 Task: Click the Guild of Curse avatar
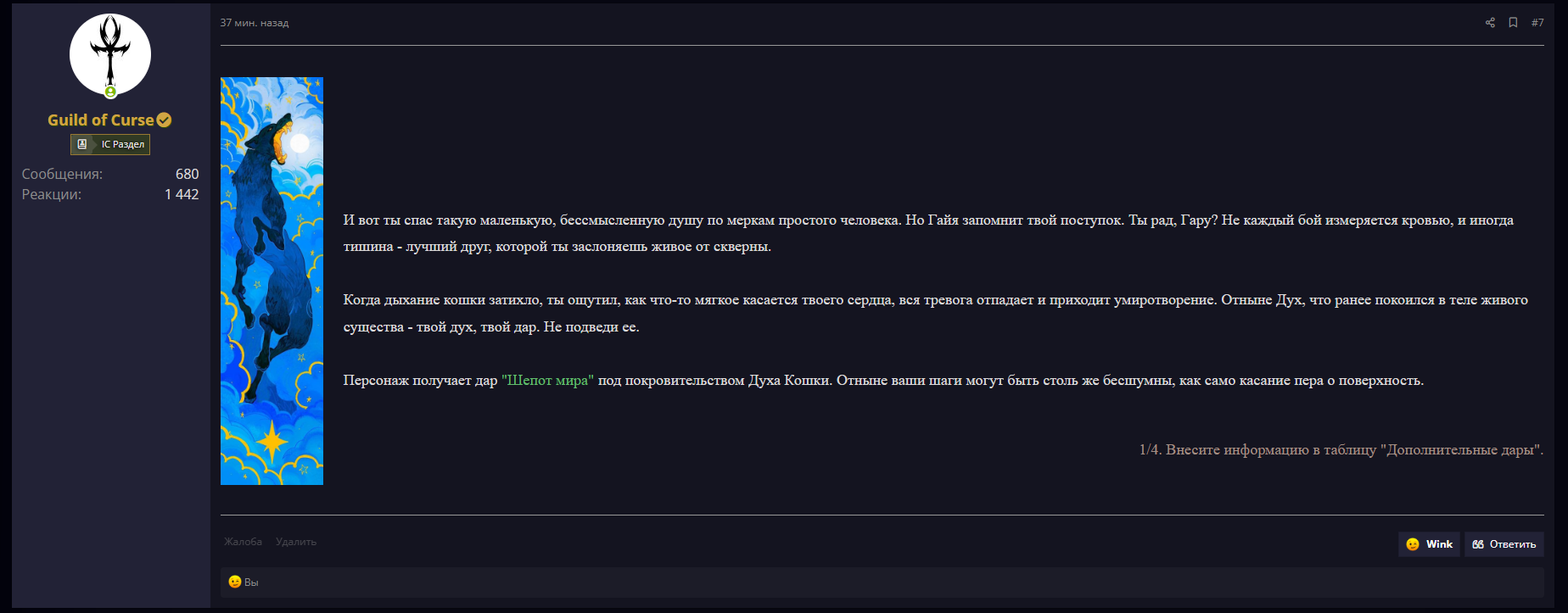click(x=110, y=53)
